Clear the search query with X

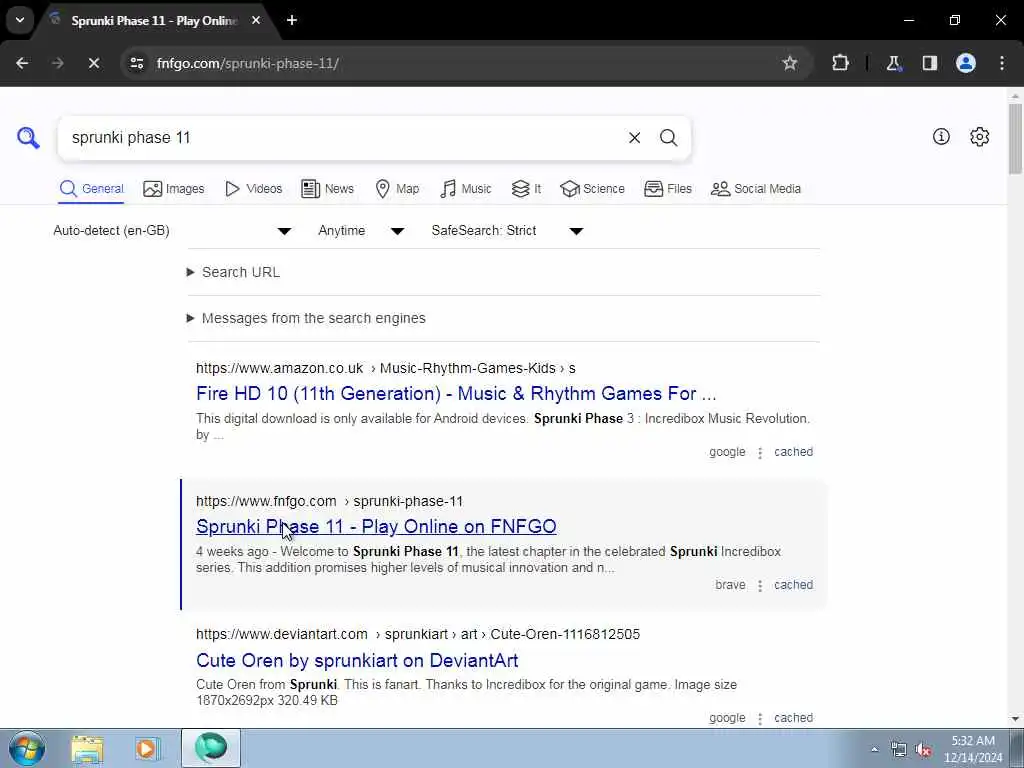634,138
